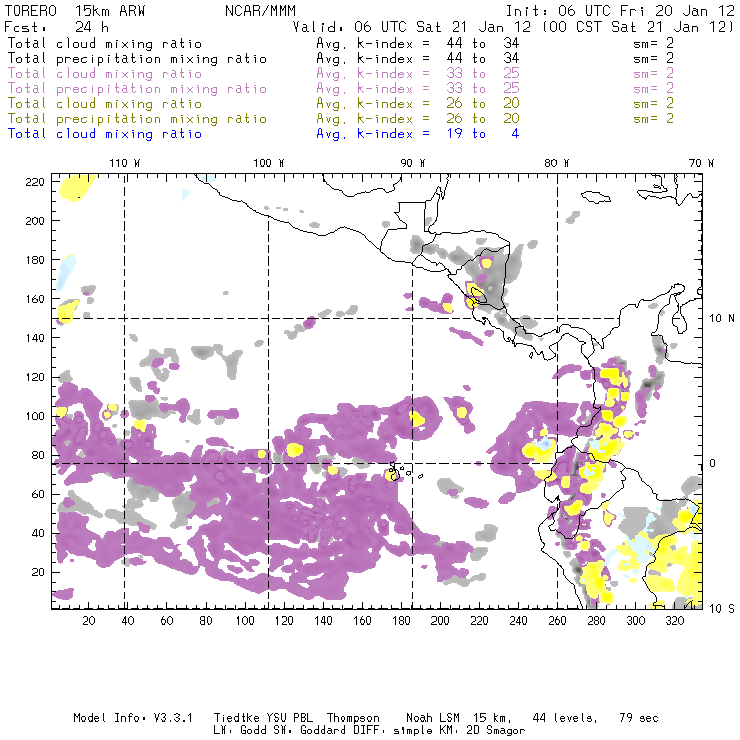The image size is (740, 740).
Task: Click the x-axis "320" tick label
Action: [x=674, y=621]
